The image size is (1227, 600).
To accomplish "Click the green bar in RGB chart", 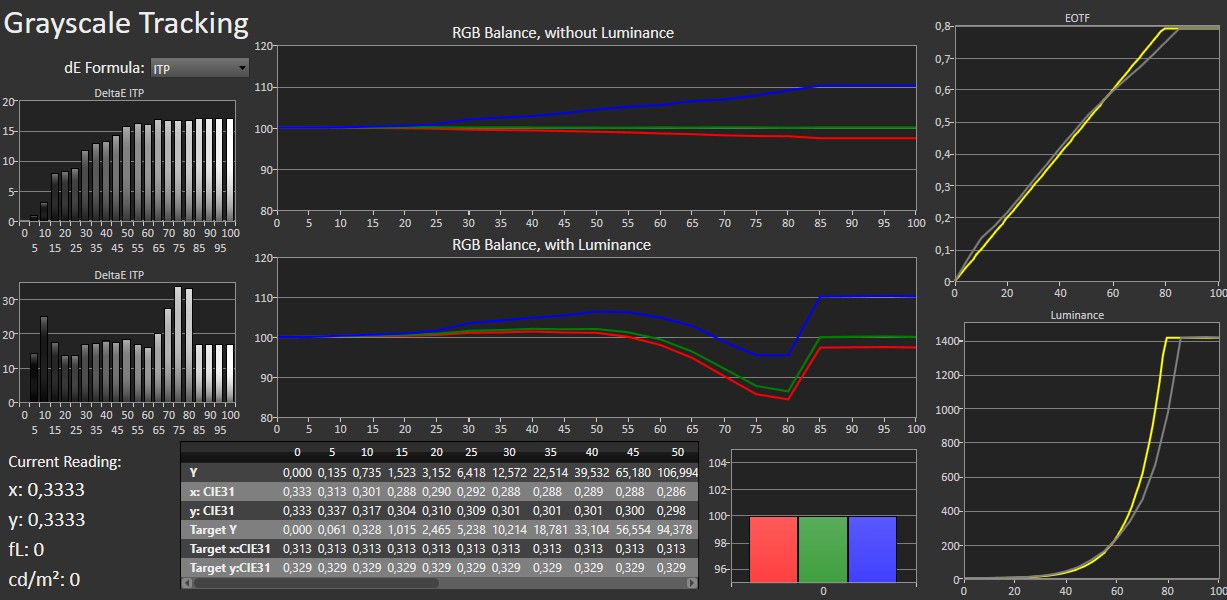I will [822, 548].
